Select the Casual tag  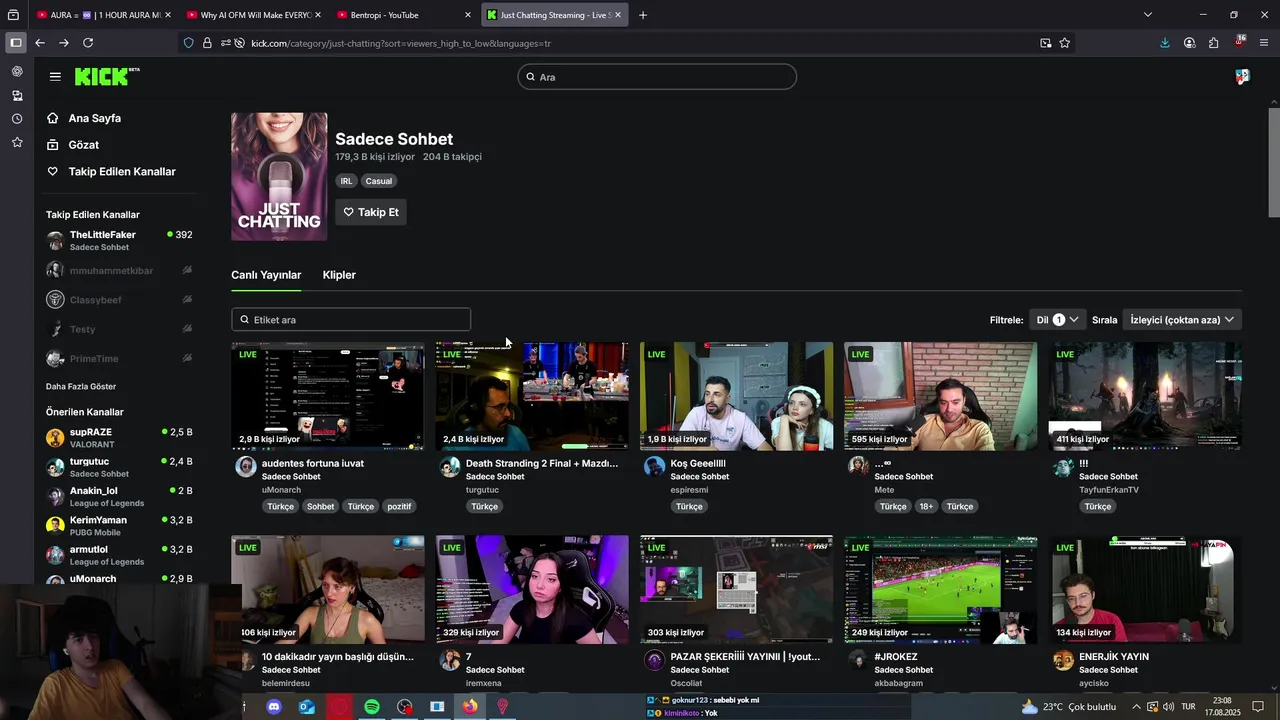(379, 181)
